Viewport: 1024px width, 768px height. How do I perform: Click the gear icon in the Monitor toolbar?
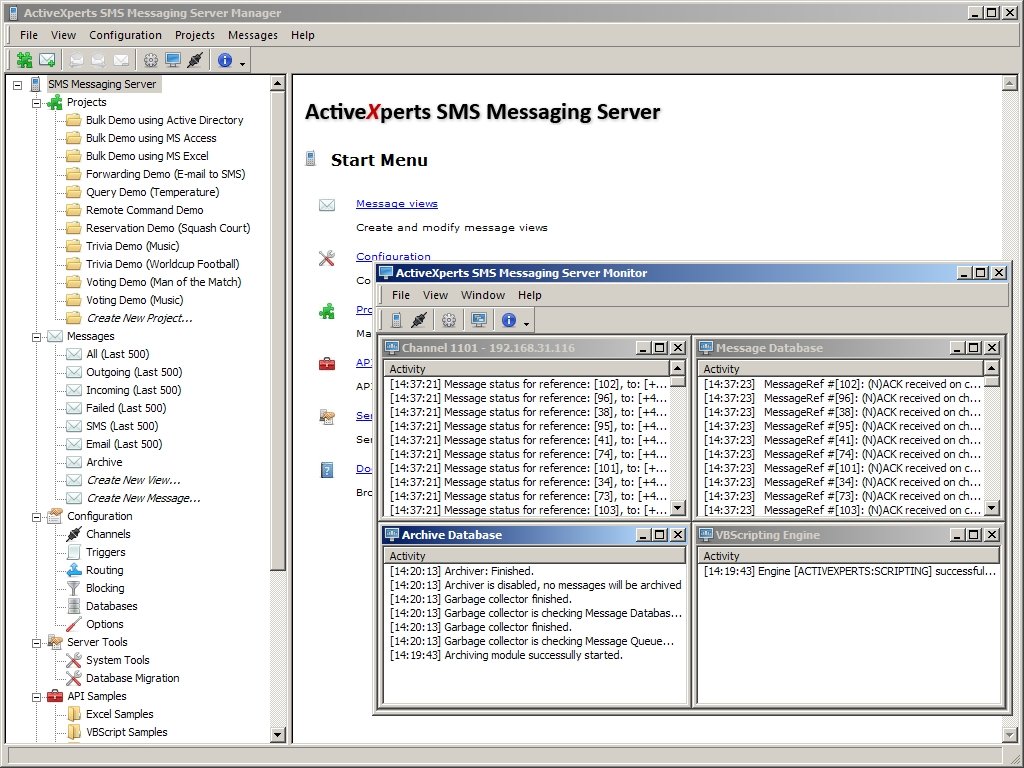(x=449, y=320)
